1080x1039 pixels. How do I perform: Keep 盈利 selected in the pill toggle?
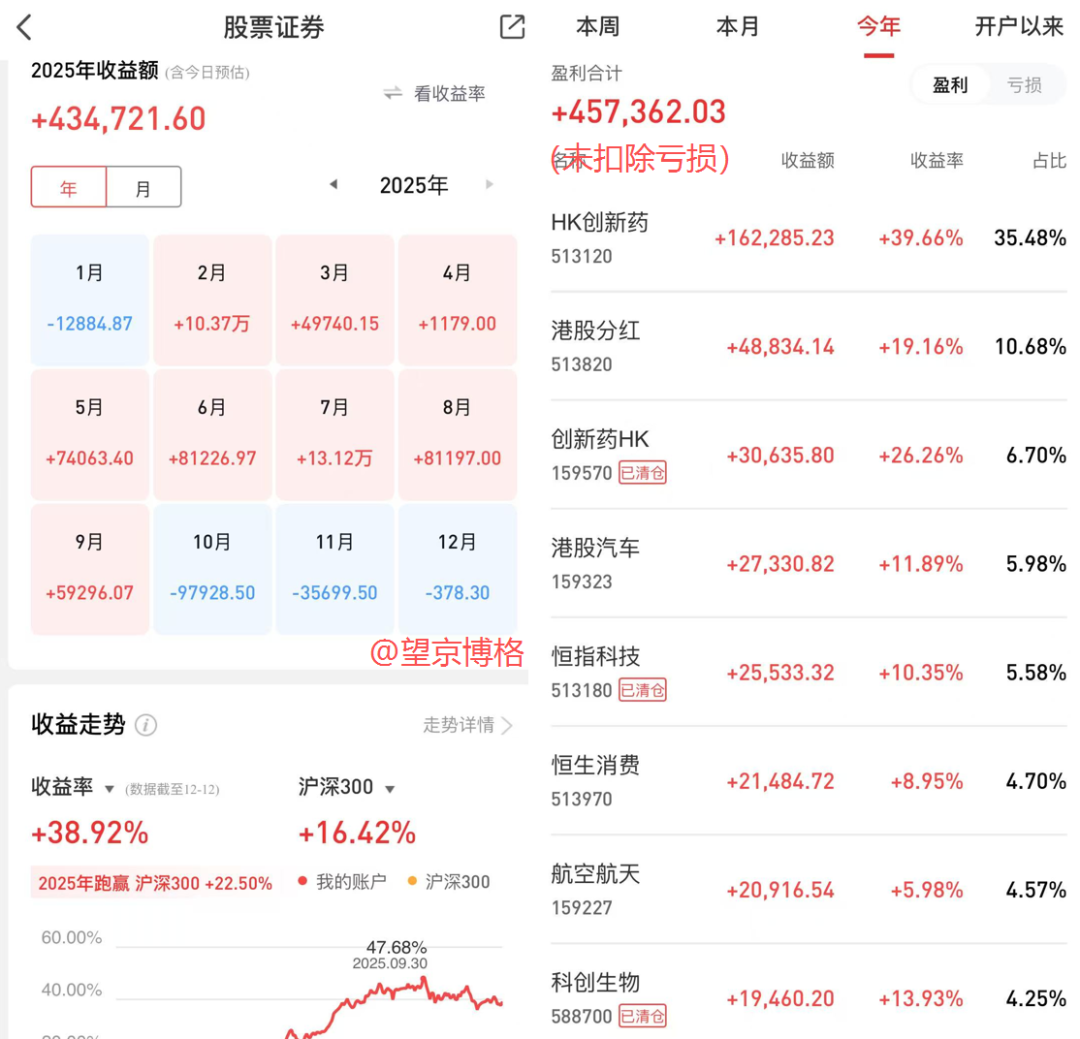pyautogui.click(x=950, y=85)
